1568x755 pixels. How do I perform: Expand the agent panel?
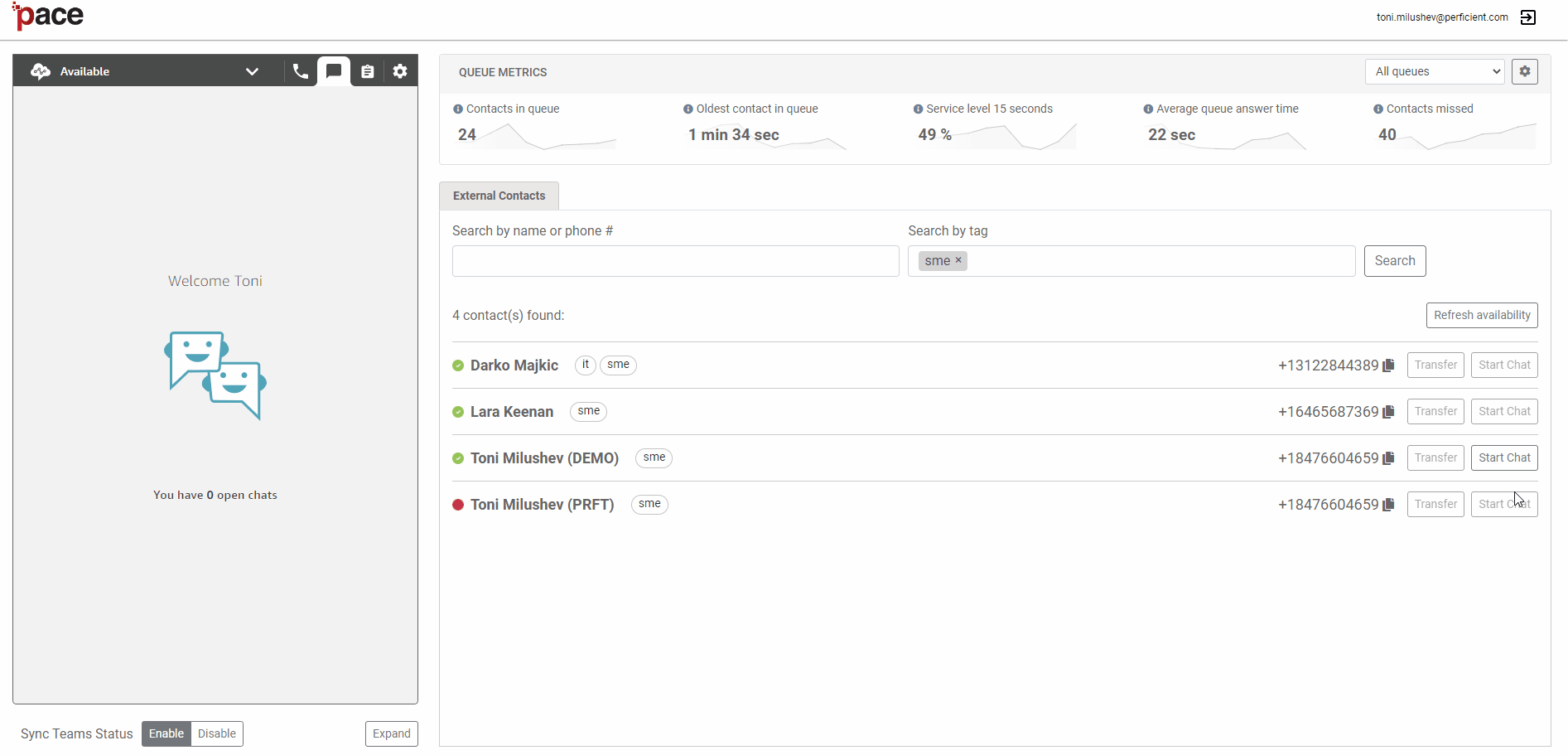[391, 733]
